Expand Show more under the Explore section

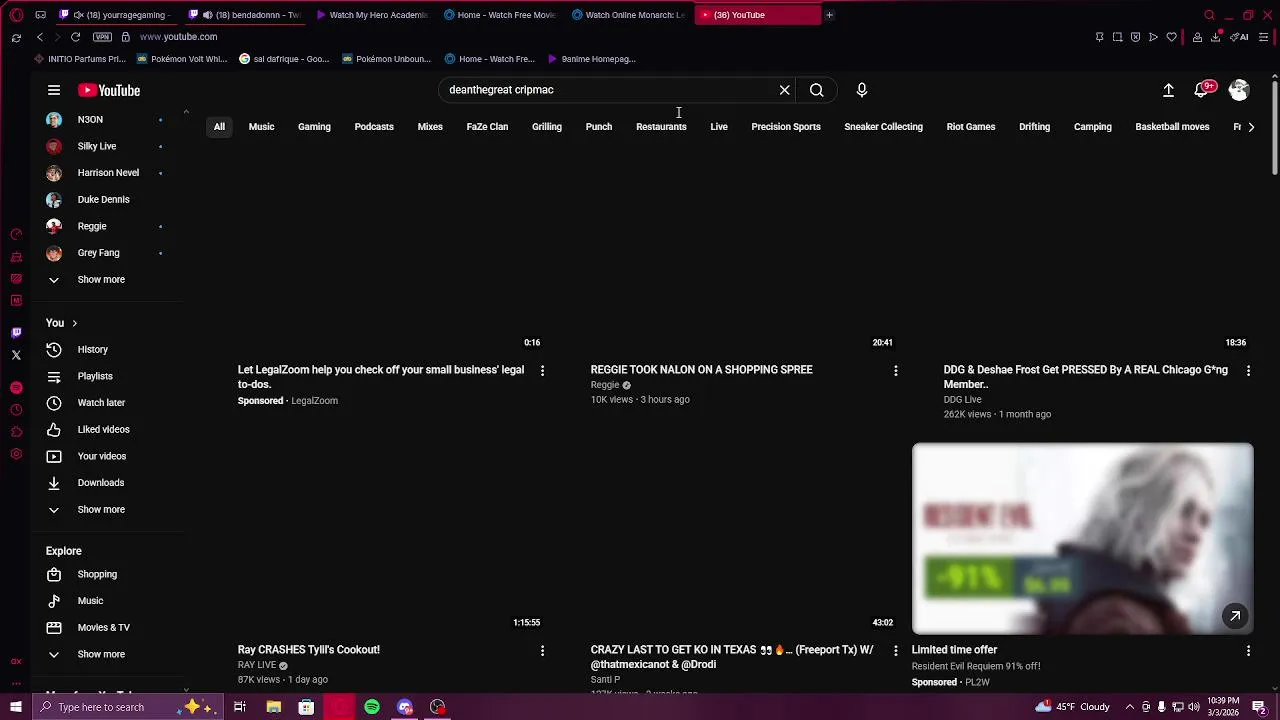[104, 654]
